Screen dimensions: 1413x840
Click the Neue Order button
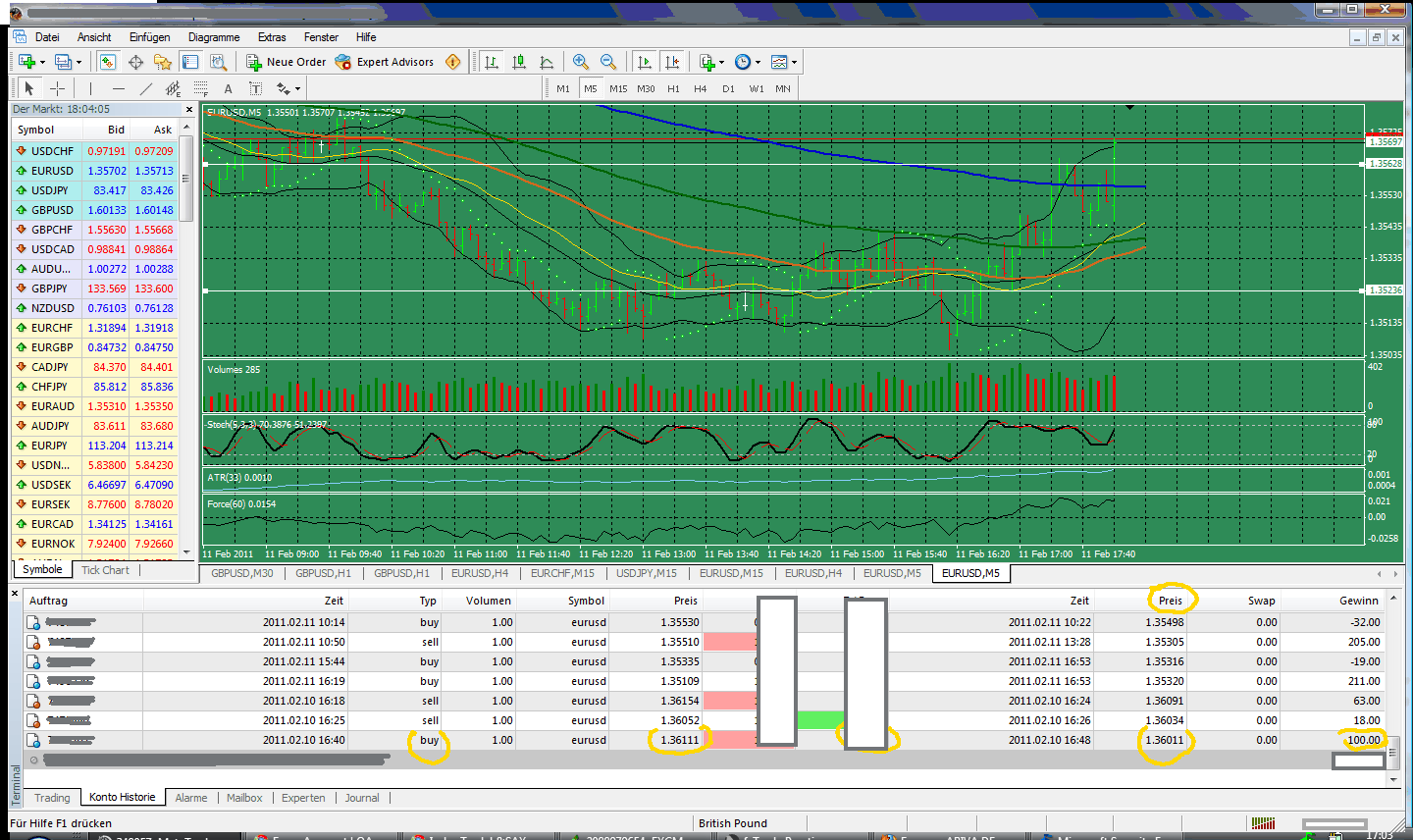coord(288,61)
